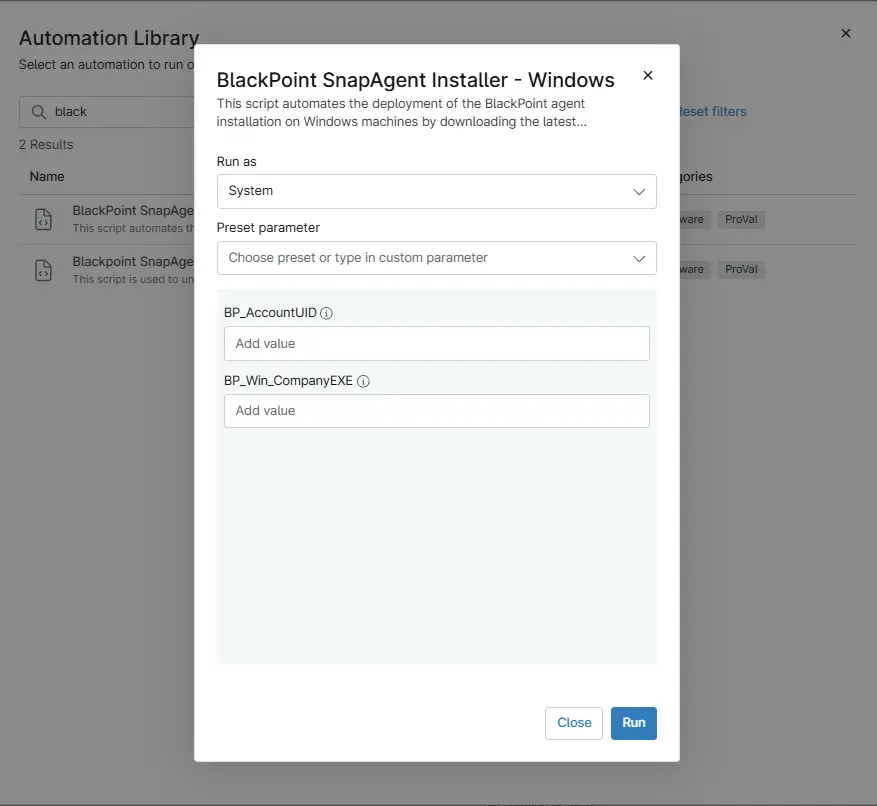Viewport: 877px width, 806px height.
Task: Close the Automation Library panel
Action: (846, 33)
